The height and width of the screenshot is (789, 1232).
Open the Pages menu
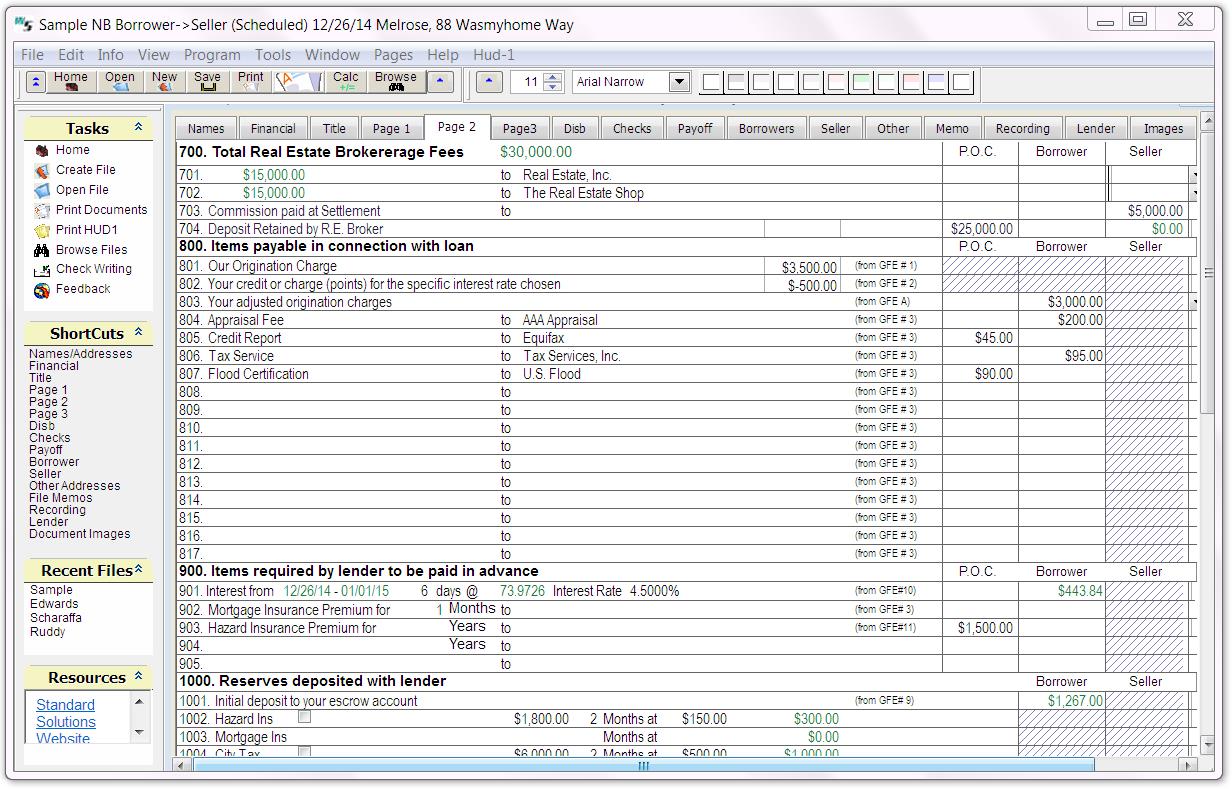(393, 55)
